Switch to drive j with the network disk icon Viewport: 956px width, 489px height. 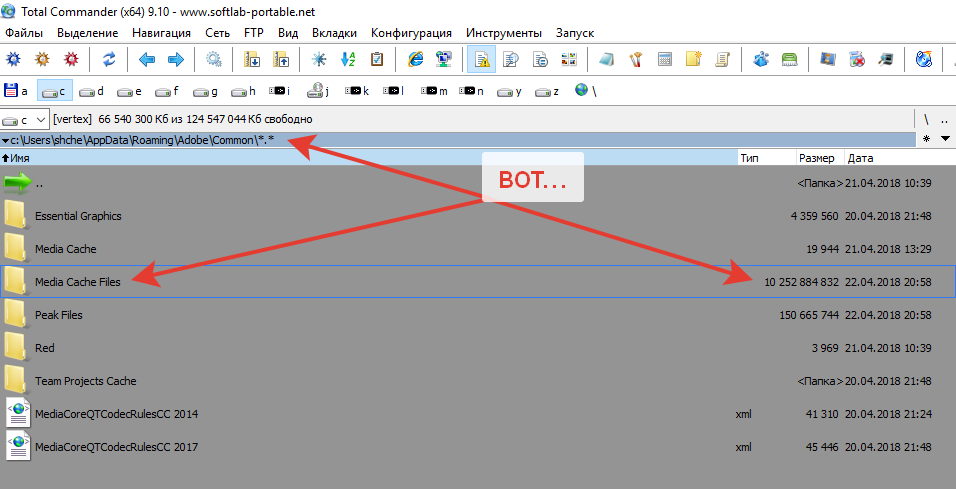[318, 91]
